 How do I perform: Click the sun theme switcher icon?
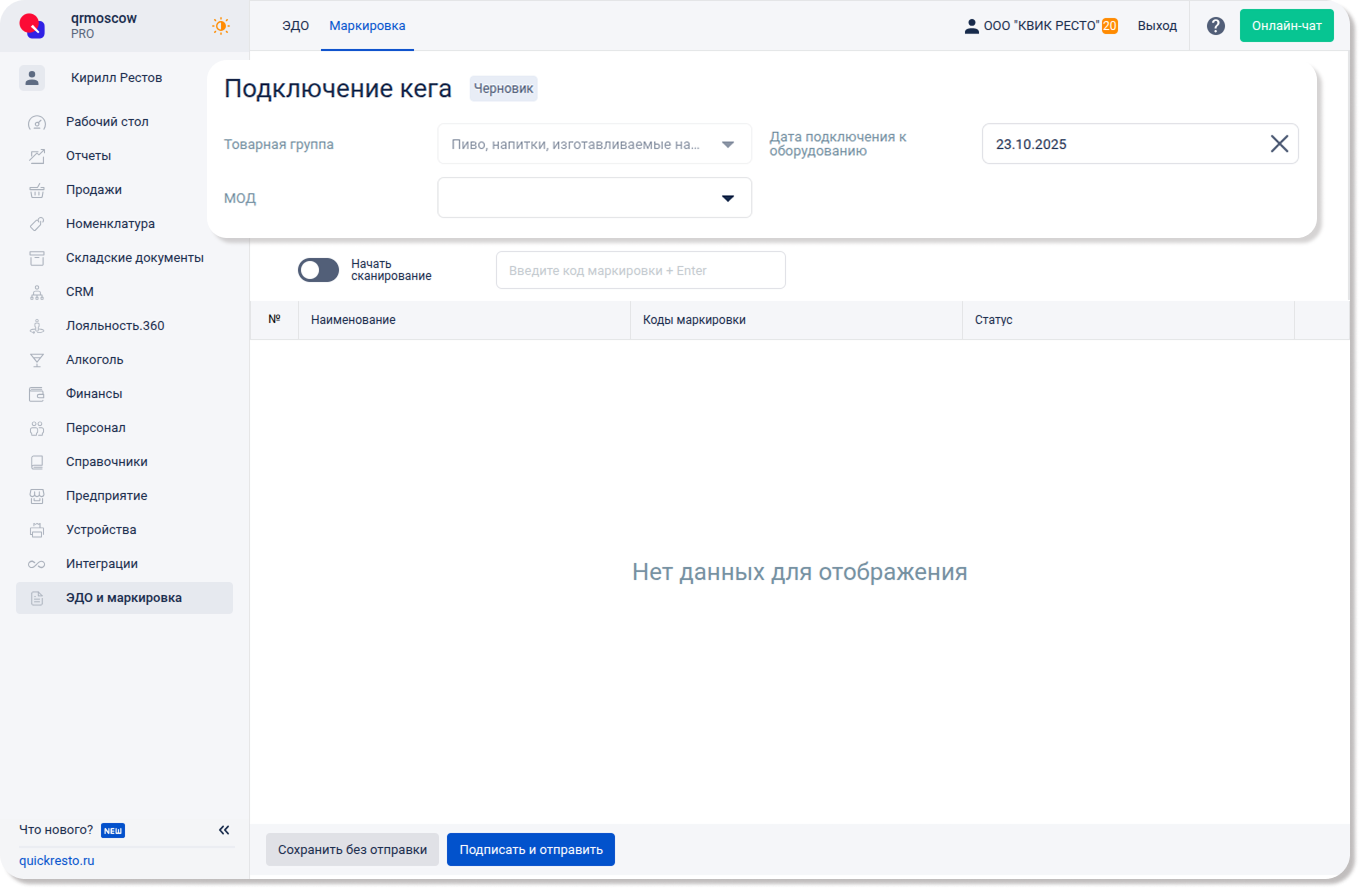[x=221, y=26]
